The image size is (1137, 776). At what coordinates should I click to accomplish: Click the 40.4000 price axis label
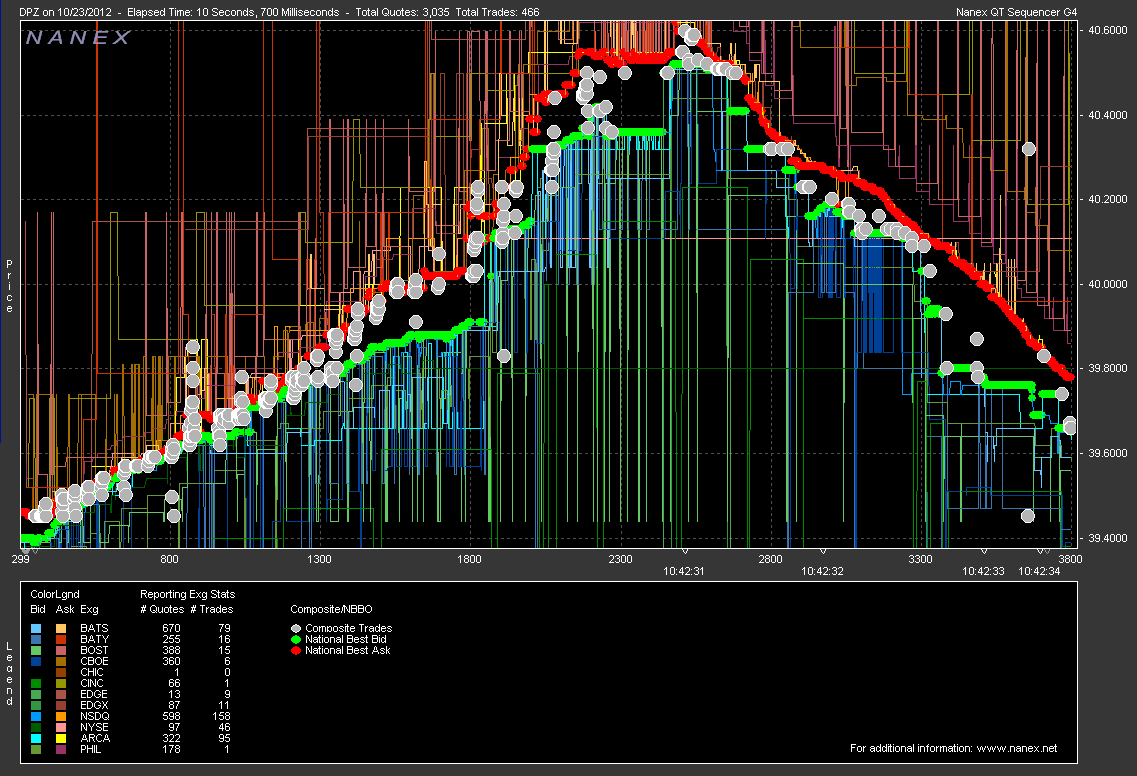pos(1108,115)
